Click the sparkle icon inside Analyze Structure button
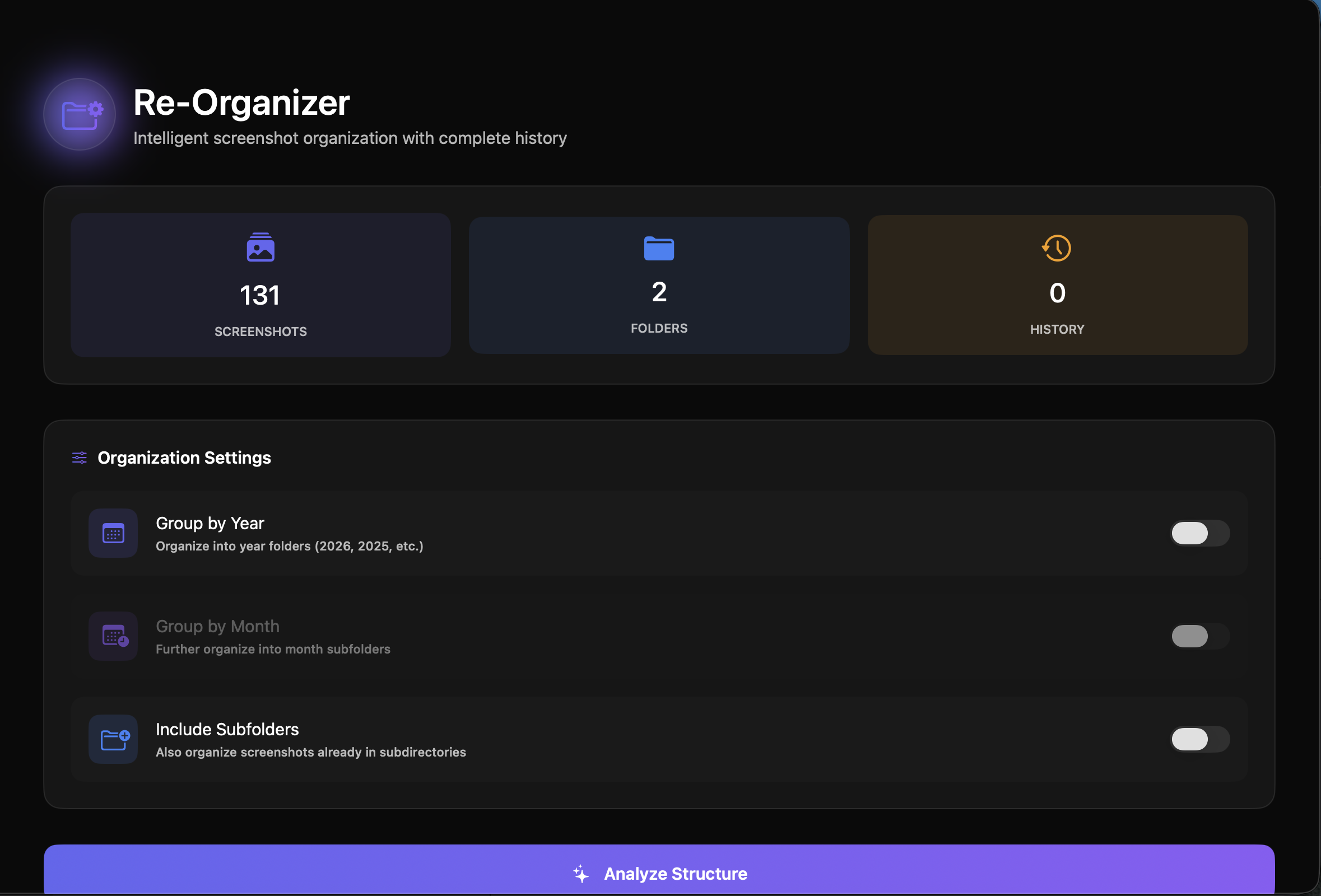The height and width of the screenshot is (896, 1321). (x=581, y=873)
